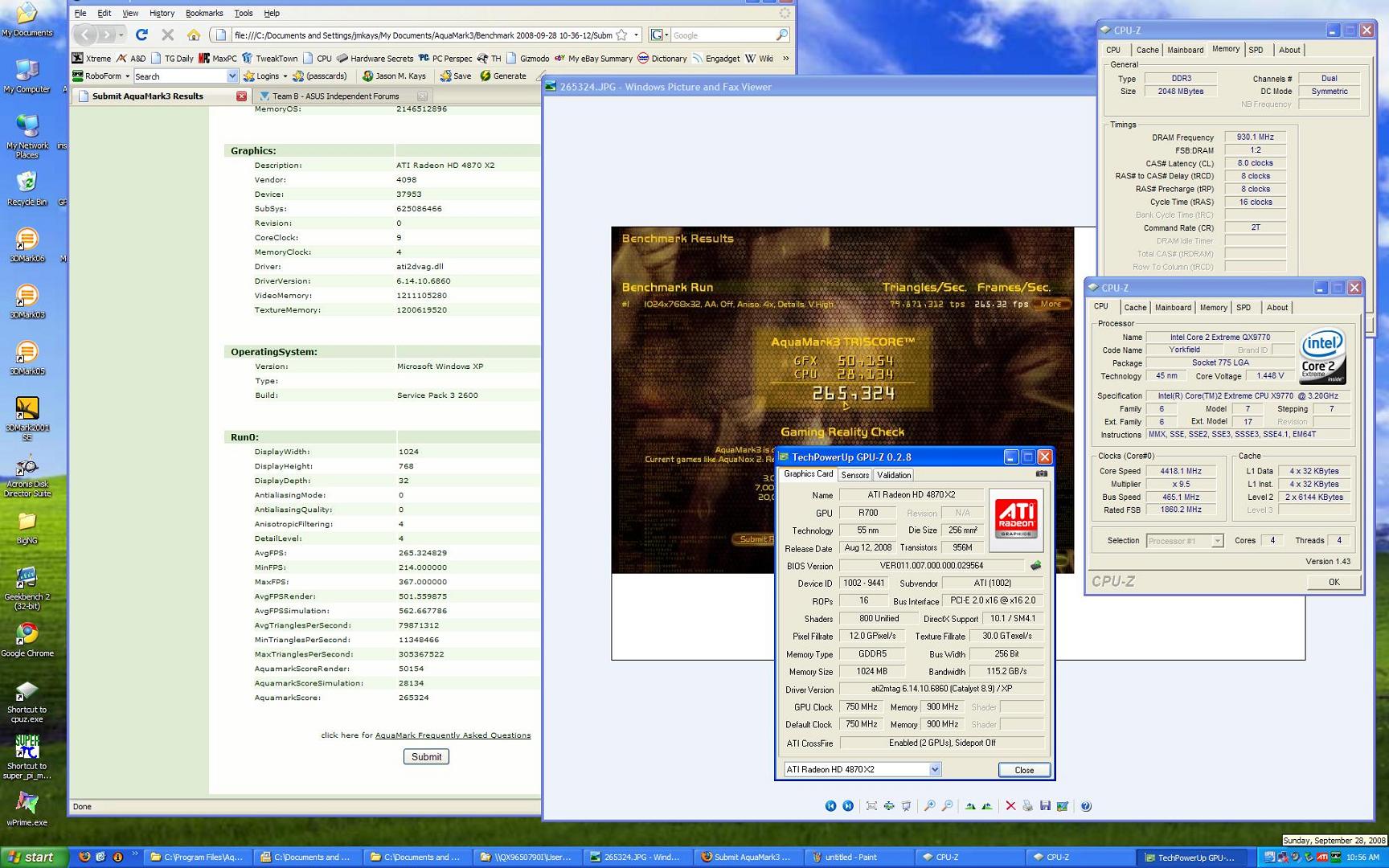
Task: Click Best Fit icon in Picture Viewer
Action: (x=871, y=806)
